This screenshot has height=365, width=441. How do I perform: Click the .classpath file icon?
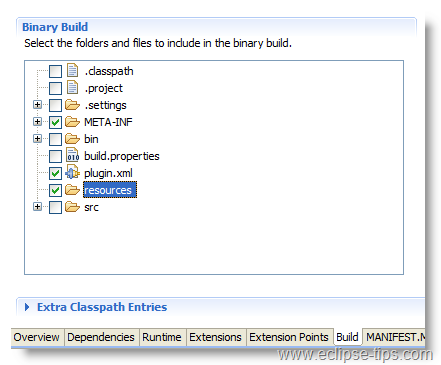72,70
